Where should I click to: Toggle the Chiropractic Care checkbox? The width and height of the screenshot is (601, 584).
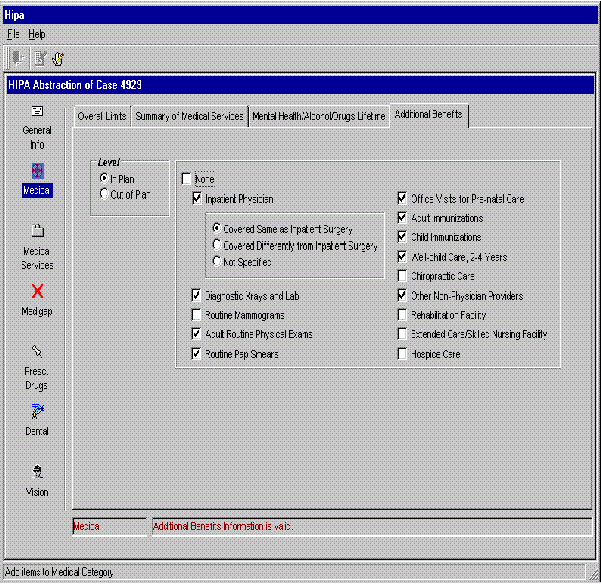tap(403, 276)
